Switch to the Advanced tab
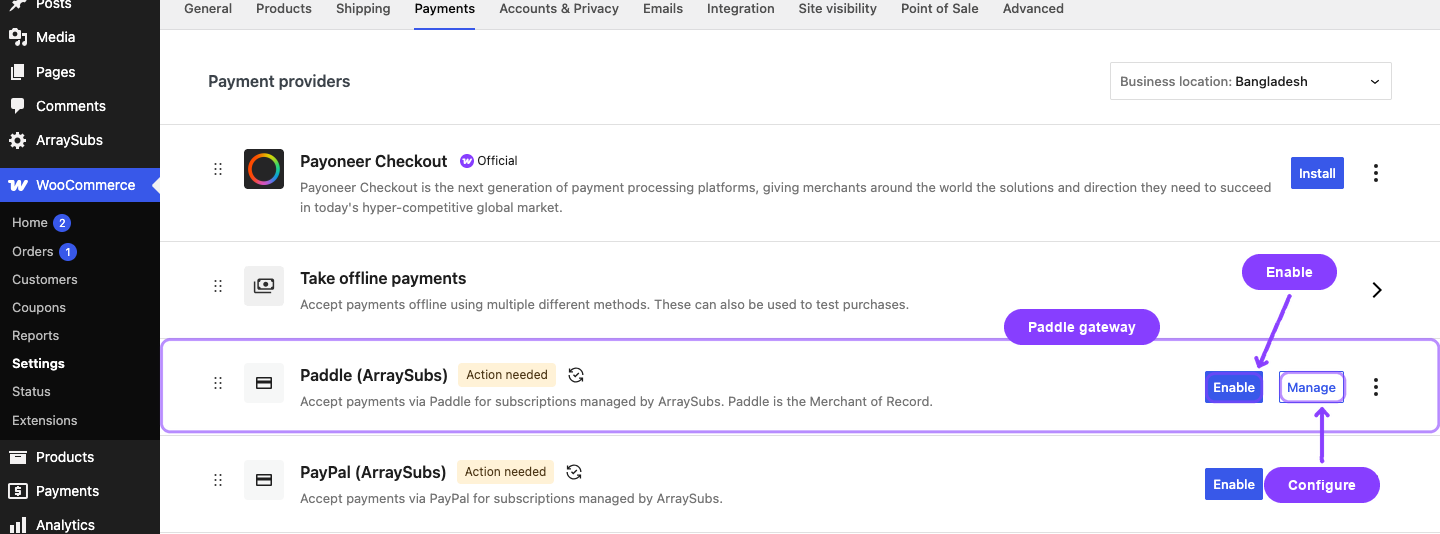 [1033, 9]
